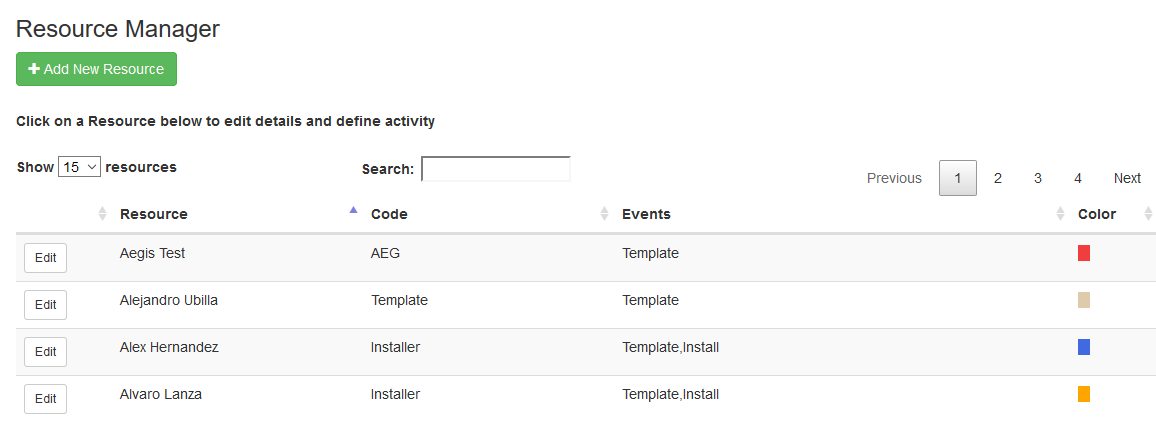Select the blue swatch for Alex Hernandez

click(x=1083, y=347)
